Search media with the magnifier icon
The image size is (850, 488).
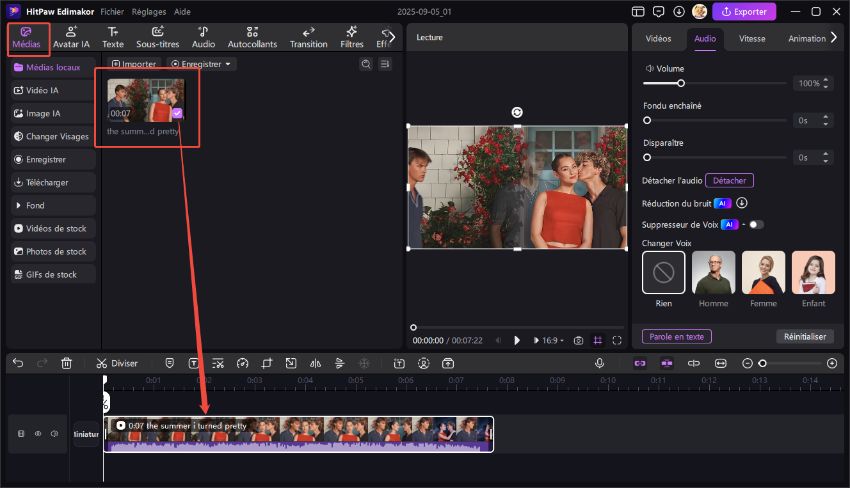click(x=366, y=64)
